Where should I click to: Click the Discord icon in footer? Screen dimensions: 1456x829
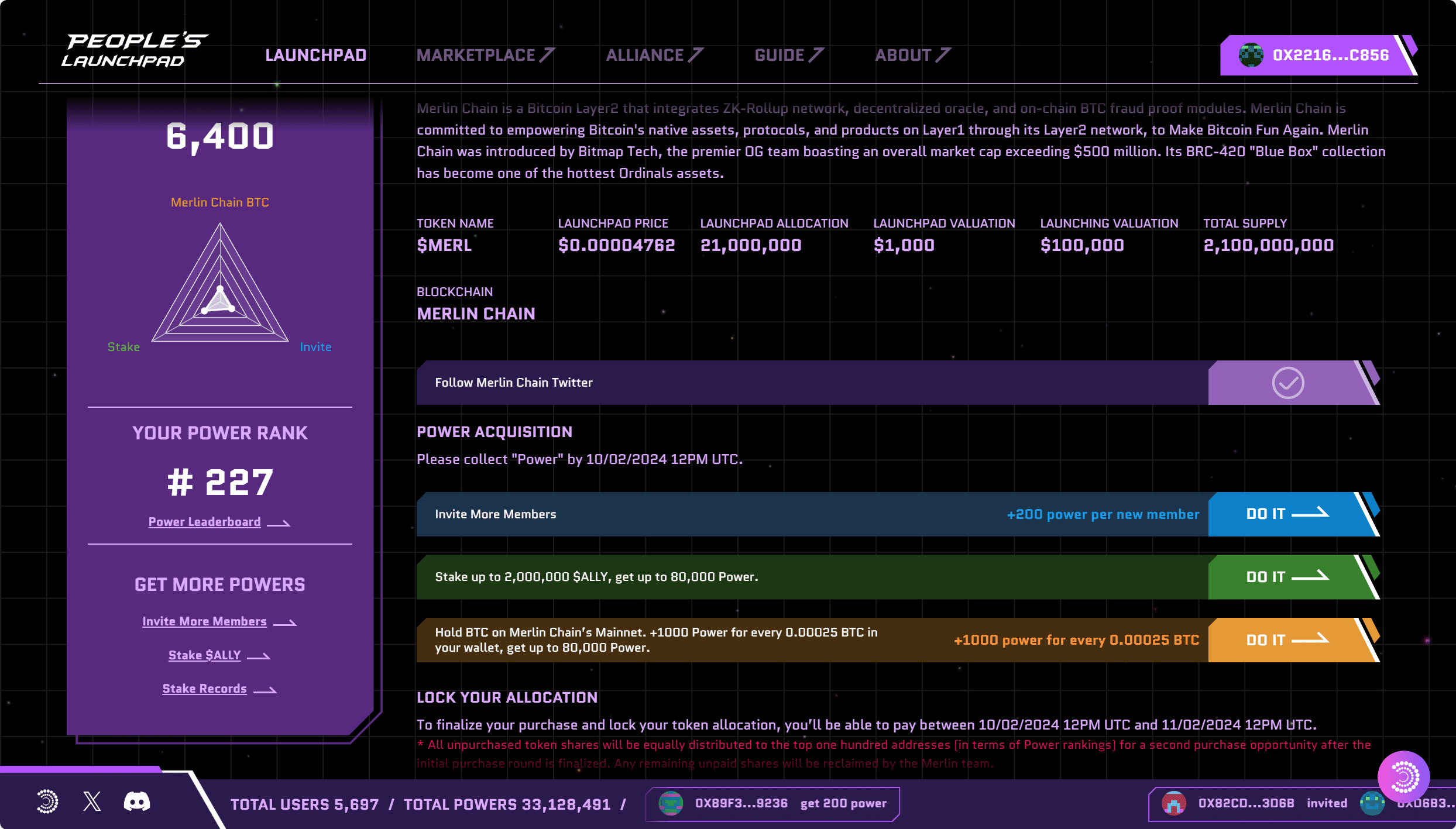pyautogui.click(x=136, y=802)
